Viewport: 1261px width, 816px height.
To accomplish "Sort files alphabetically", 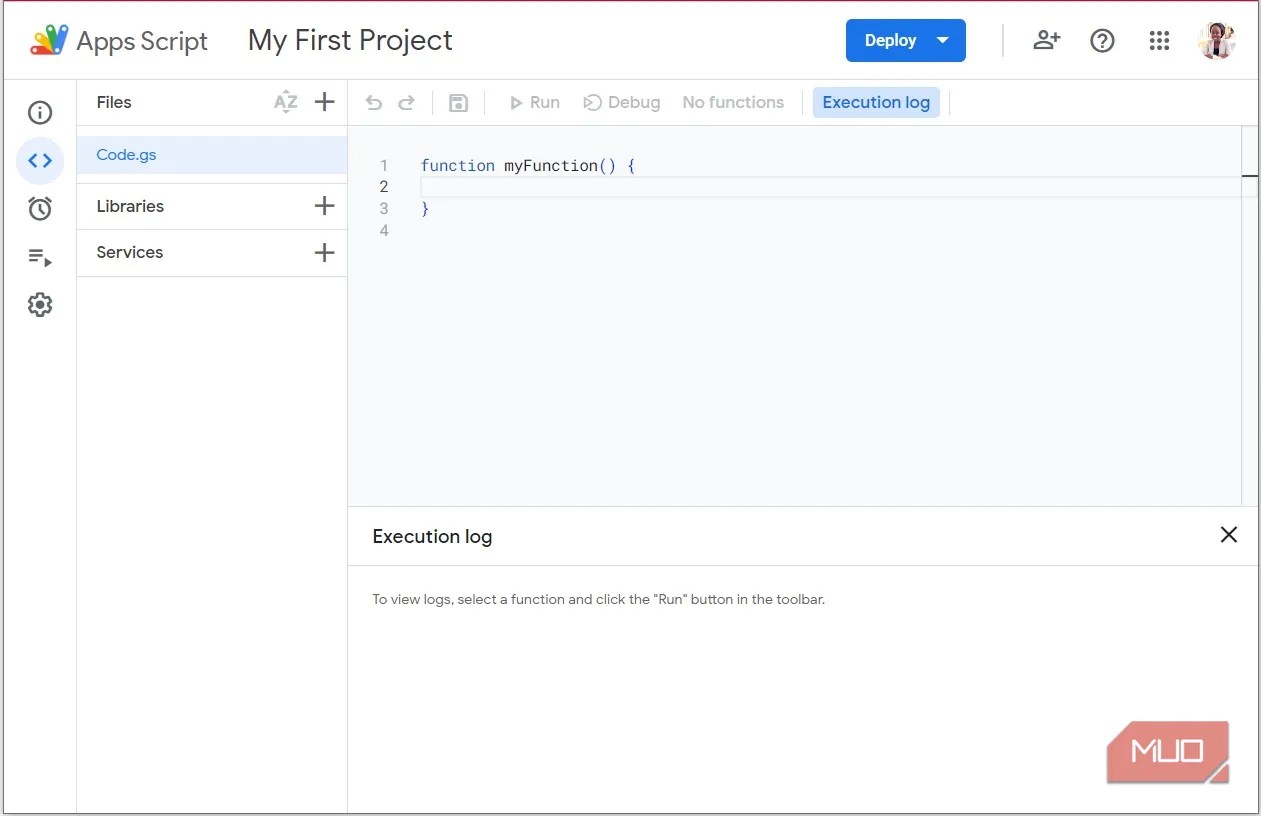I will (x=286, y=102).
